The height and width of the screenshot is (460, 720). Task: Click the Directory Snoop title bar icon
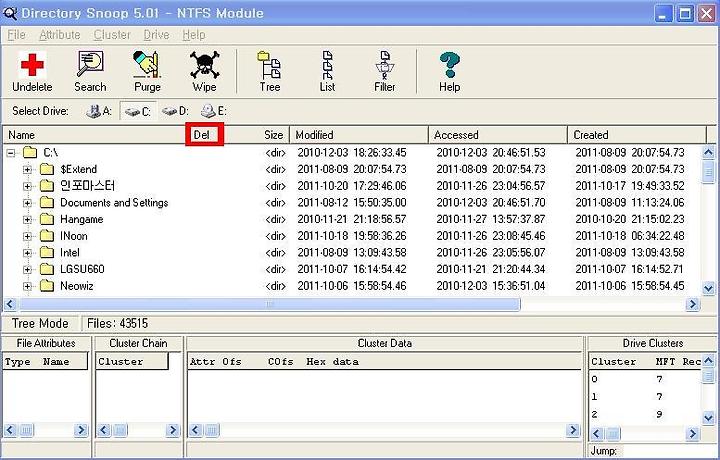(10, 13)
